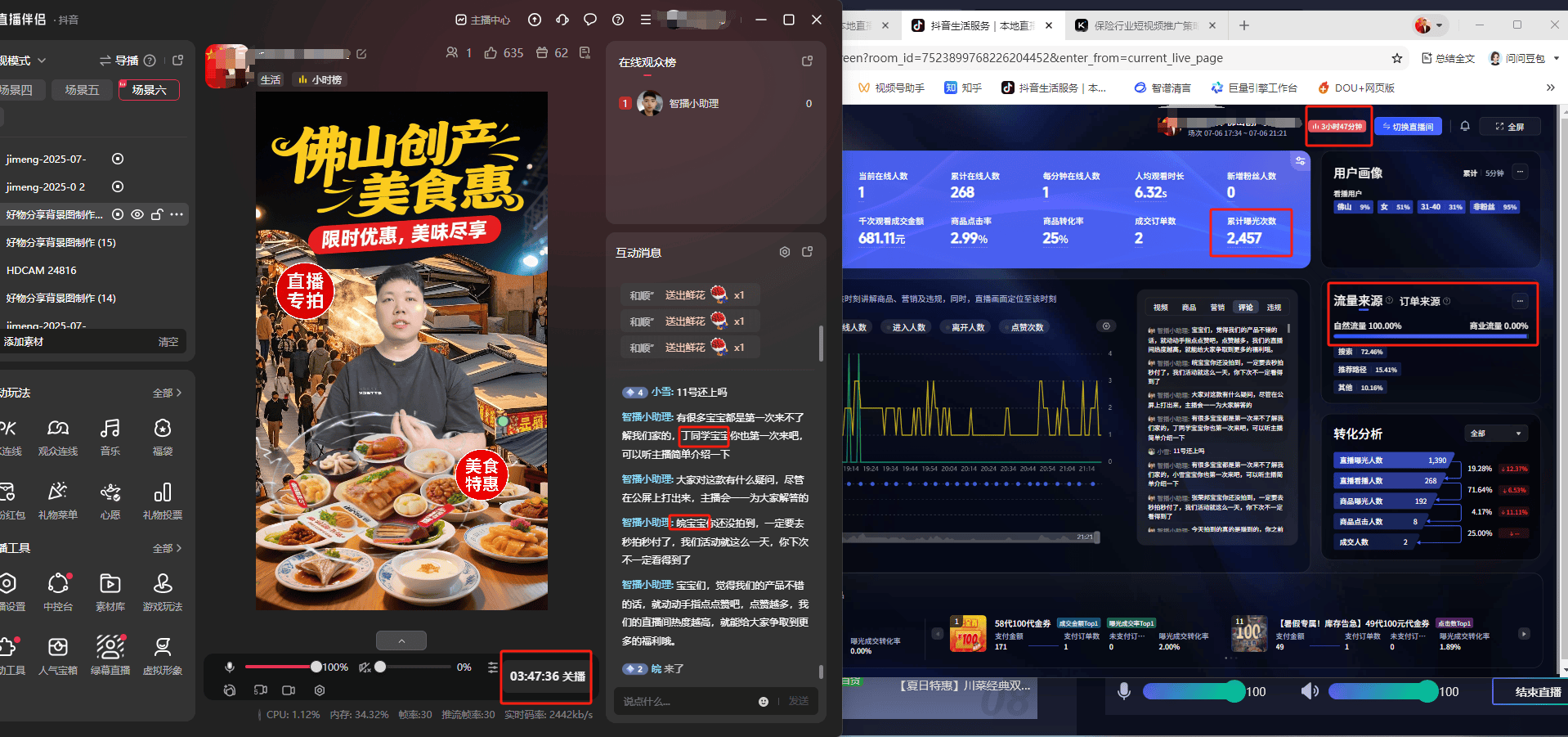
Task: Open the 转化分析 全部 dropdown
Action: click(x=1496, y=434)
